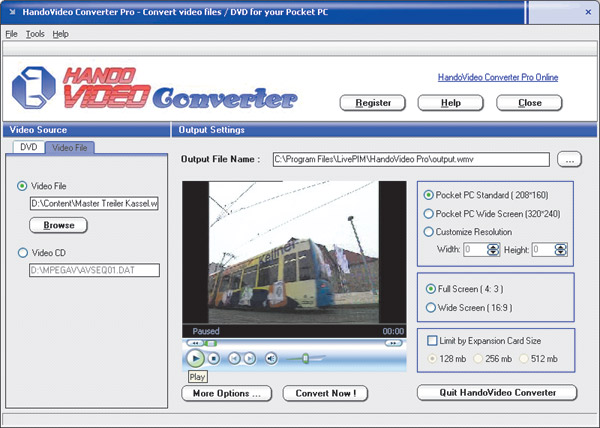Click the rewind button on seek bar
The image size is (600, 428).
click(196, 343)
